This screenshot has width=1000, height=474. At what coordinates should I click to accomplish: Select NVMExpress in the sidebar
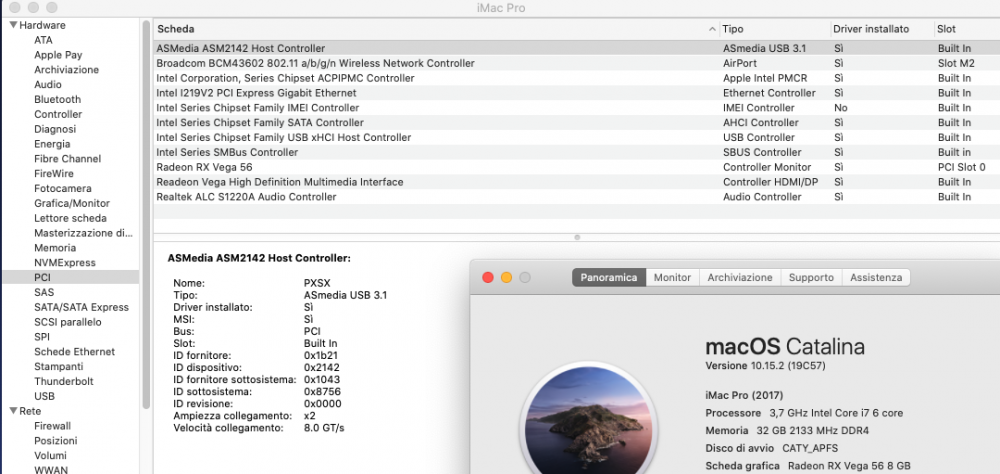(65, 263)
